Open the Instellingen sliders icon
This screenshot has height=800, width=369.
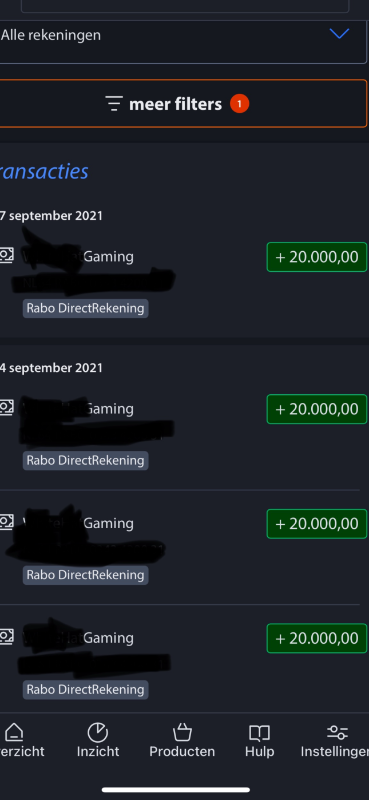coord(337,733)
